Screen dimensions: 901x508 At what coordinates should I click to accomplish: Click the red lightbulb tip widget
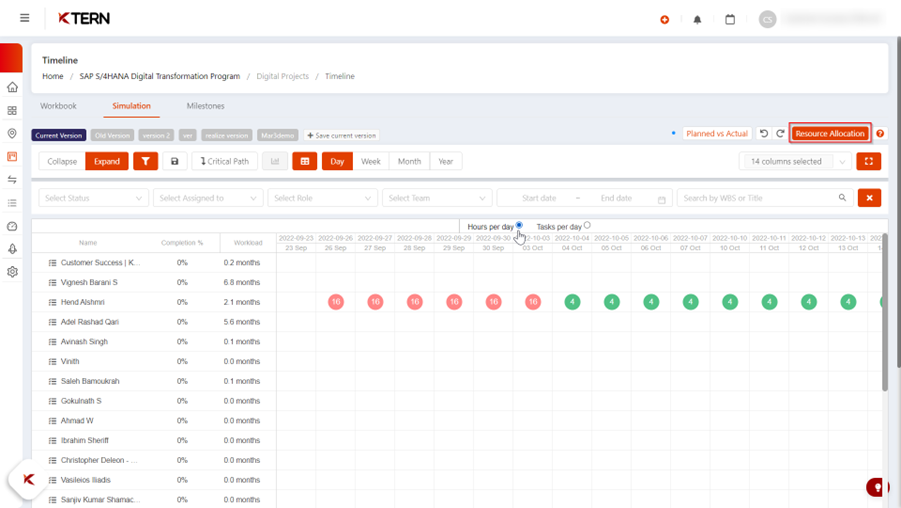click(877, 487)
